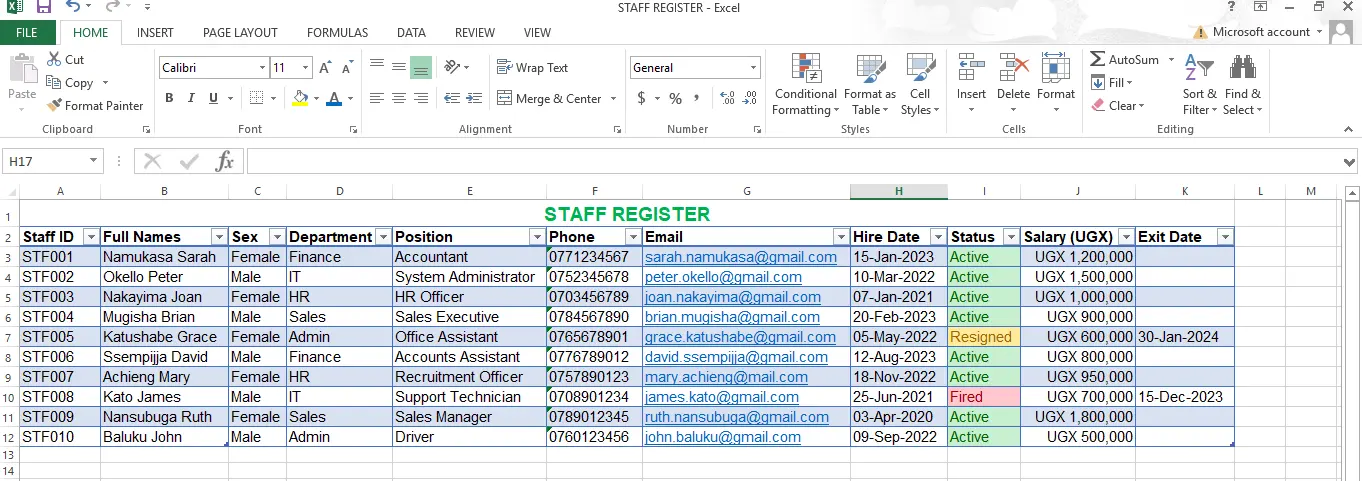Screen dimensions: 1362x481
Task: Open the Borders dropdown arrow
Action: click(274, 98)
